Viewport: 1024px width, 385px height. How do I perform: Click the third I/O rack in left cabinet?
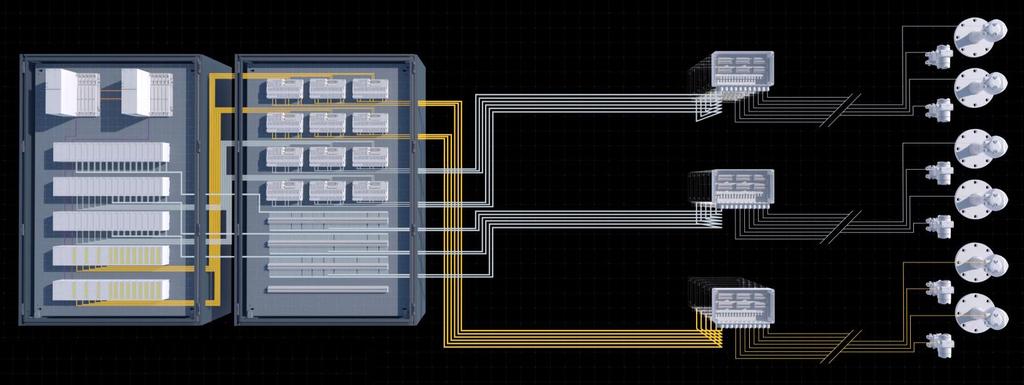click(x=111, y=222)
